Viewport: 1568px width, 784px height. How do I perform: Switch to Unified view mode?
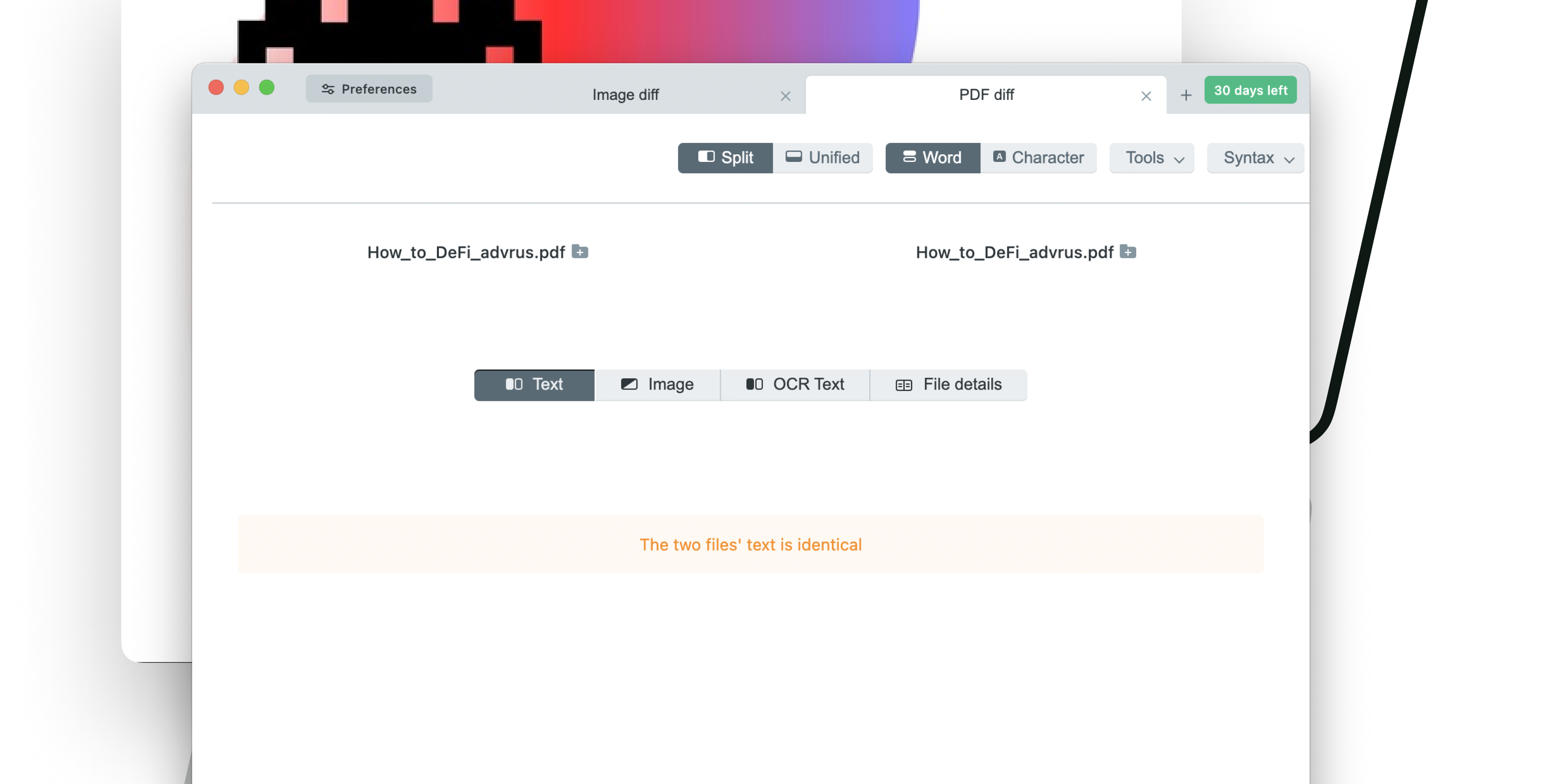tap(822, 158)
